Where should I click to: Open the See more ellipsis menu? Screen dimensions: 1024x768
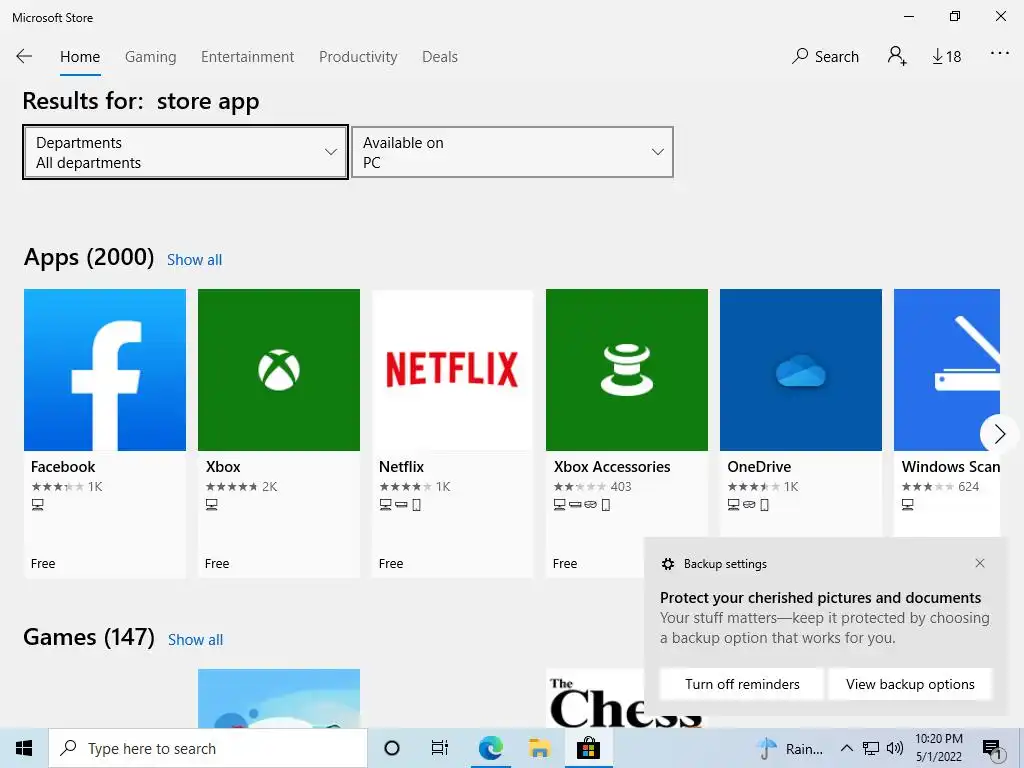click(1000, 54)
